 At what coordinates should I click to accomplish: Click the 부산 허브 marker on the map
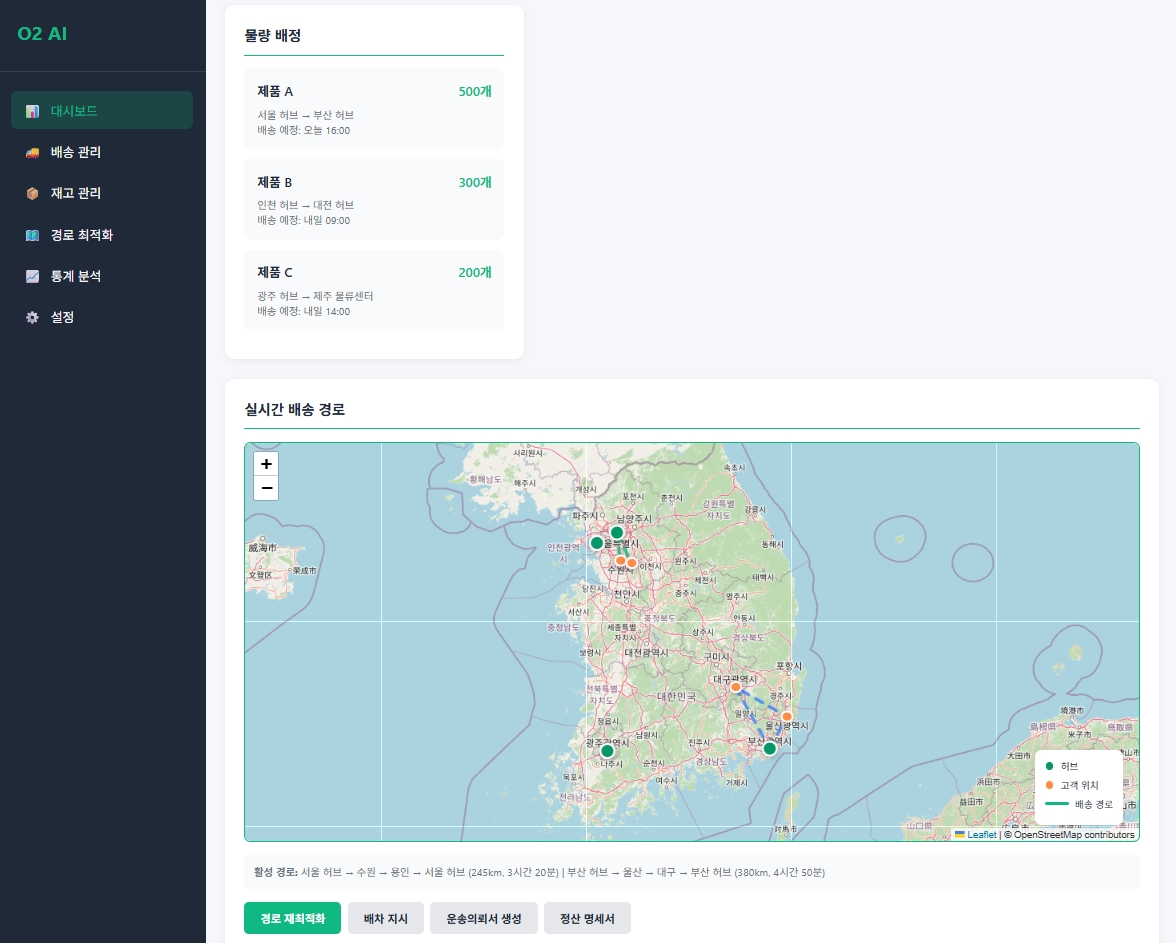[x=770, y=747]
